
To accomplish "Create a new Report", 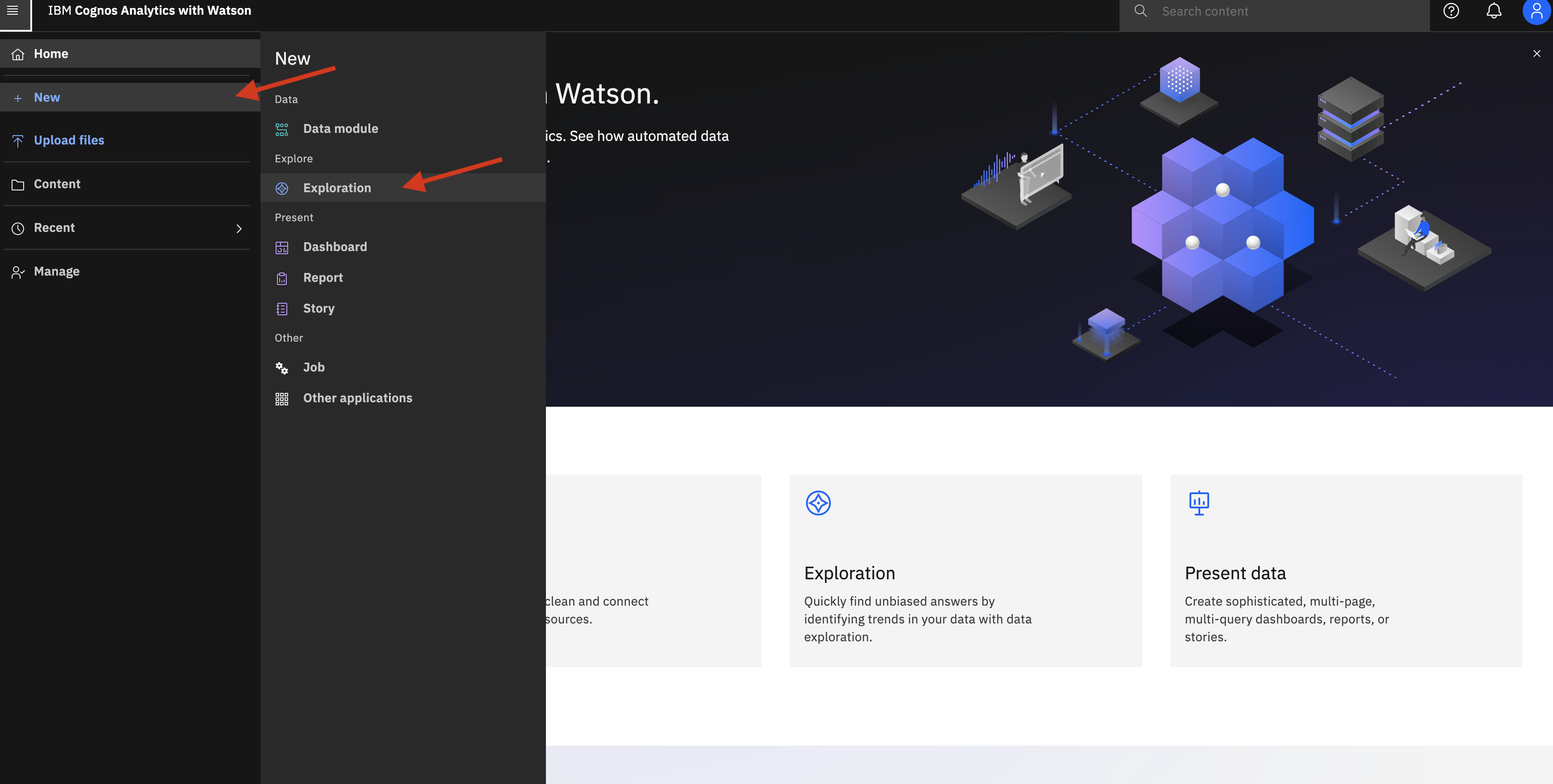I will coord(403,278).
